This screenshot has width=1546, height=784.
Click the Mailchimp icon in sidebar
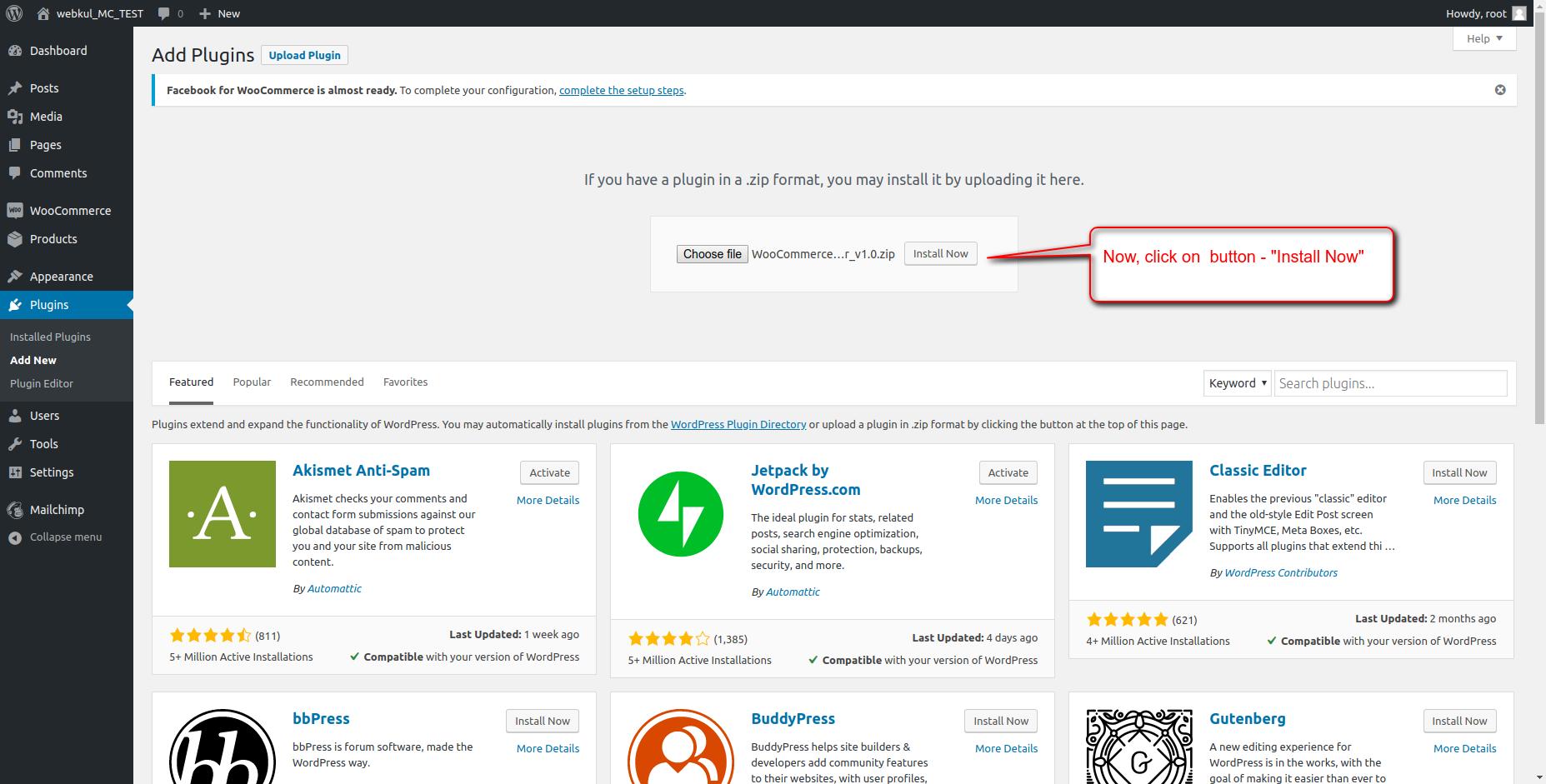(15, 510)
